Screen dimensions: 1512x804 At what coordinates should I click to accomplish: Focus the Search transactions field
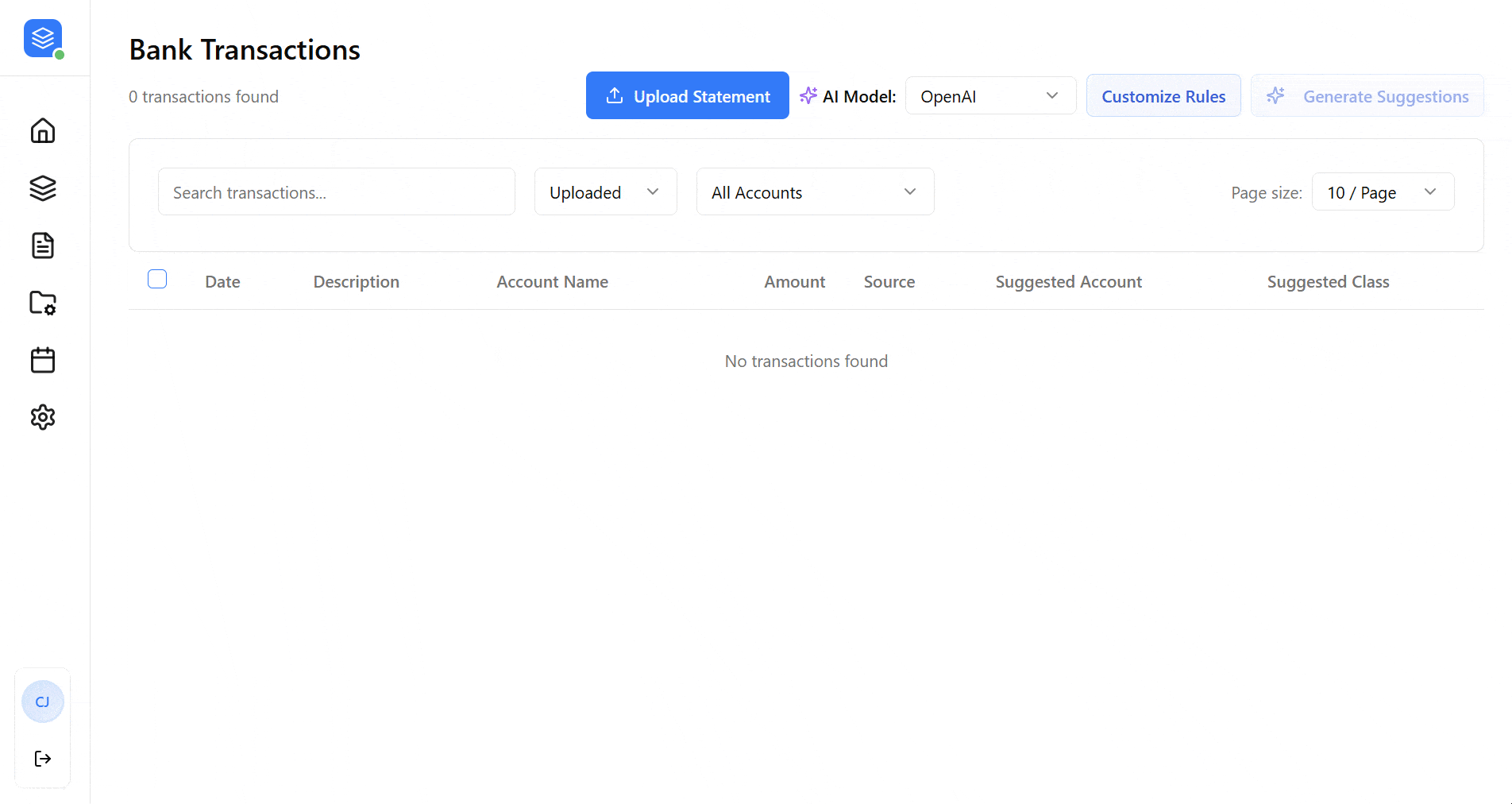tap(337, 192)
